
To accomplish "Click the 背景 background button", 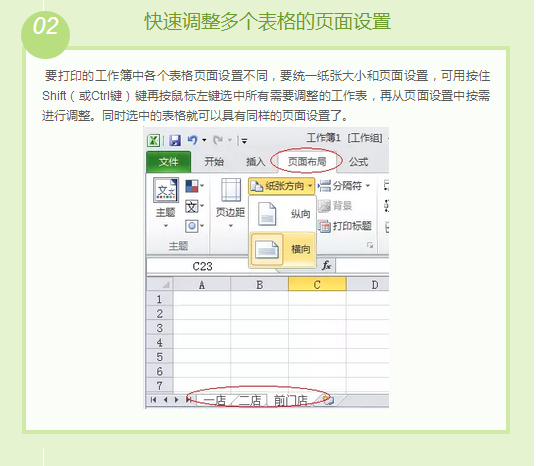I will pyautogui.click(x=335, y=206).
